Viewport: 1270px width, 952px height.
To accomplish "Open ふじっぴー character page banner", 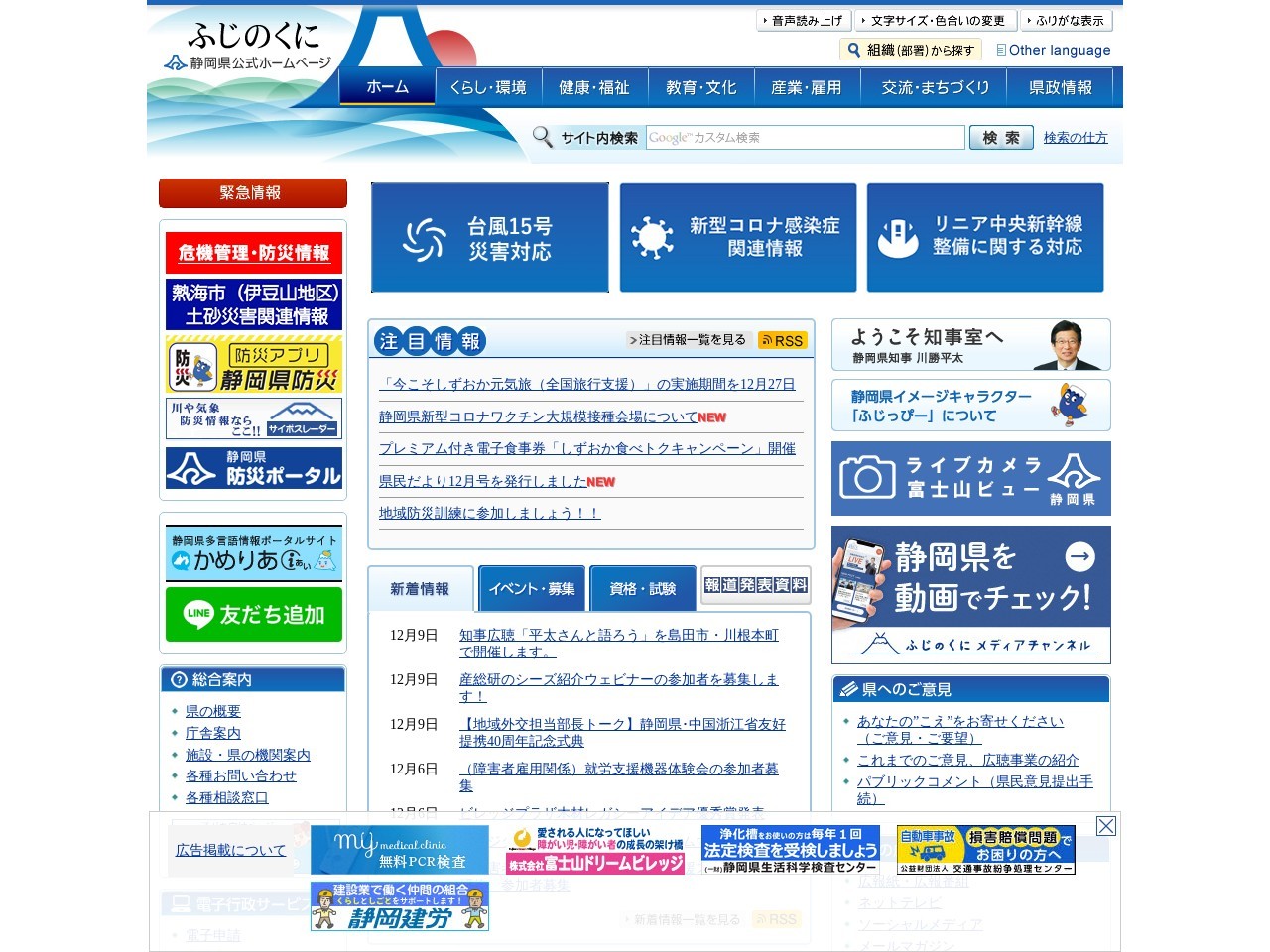I will point(971,405).
